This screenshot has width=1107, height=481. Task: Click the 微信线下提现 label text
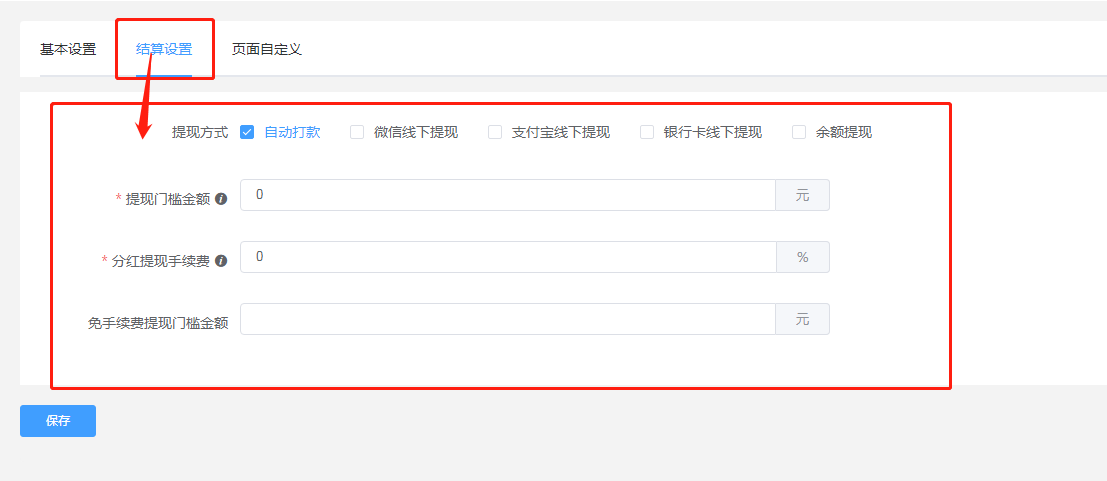tap(416, 132)
